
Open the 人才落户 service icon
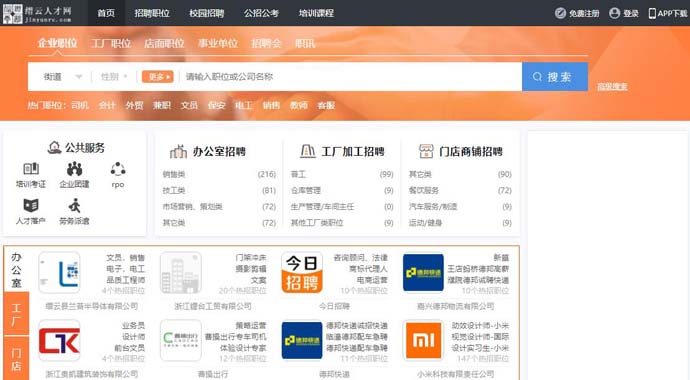click(x=31, y=205)
